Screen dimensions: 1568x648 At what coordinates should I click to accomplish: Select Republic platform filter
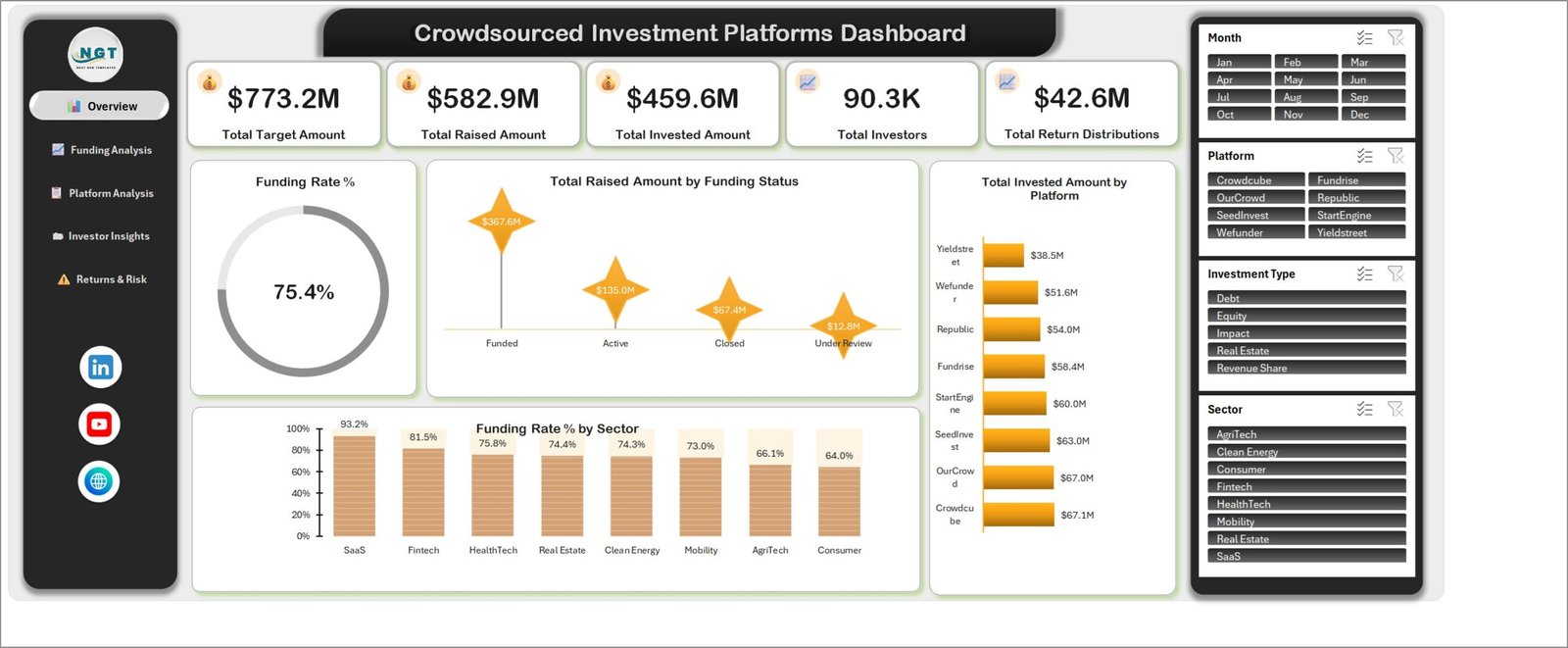(1356, 198)
